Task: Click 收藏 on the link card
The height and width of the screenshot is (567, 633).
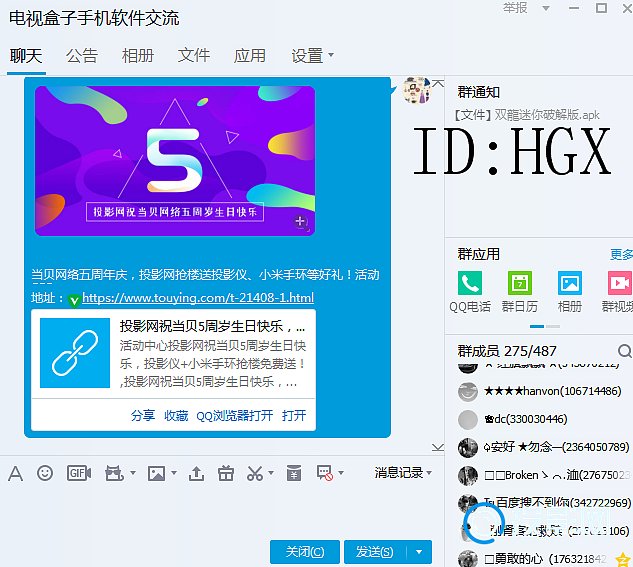Action: click(x=176, y=415)
